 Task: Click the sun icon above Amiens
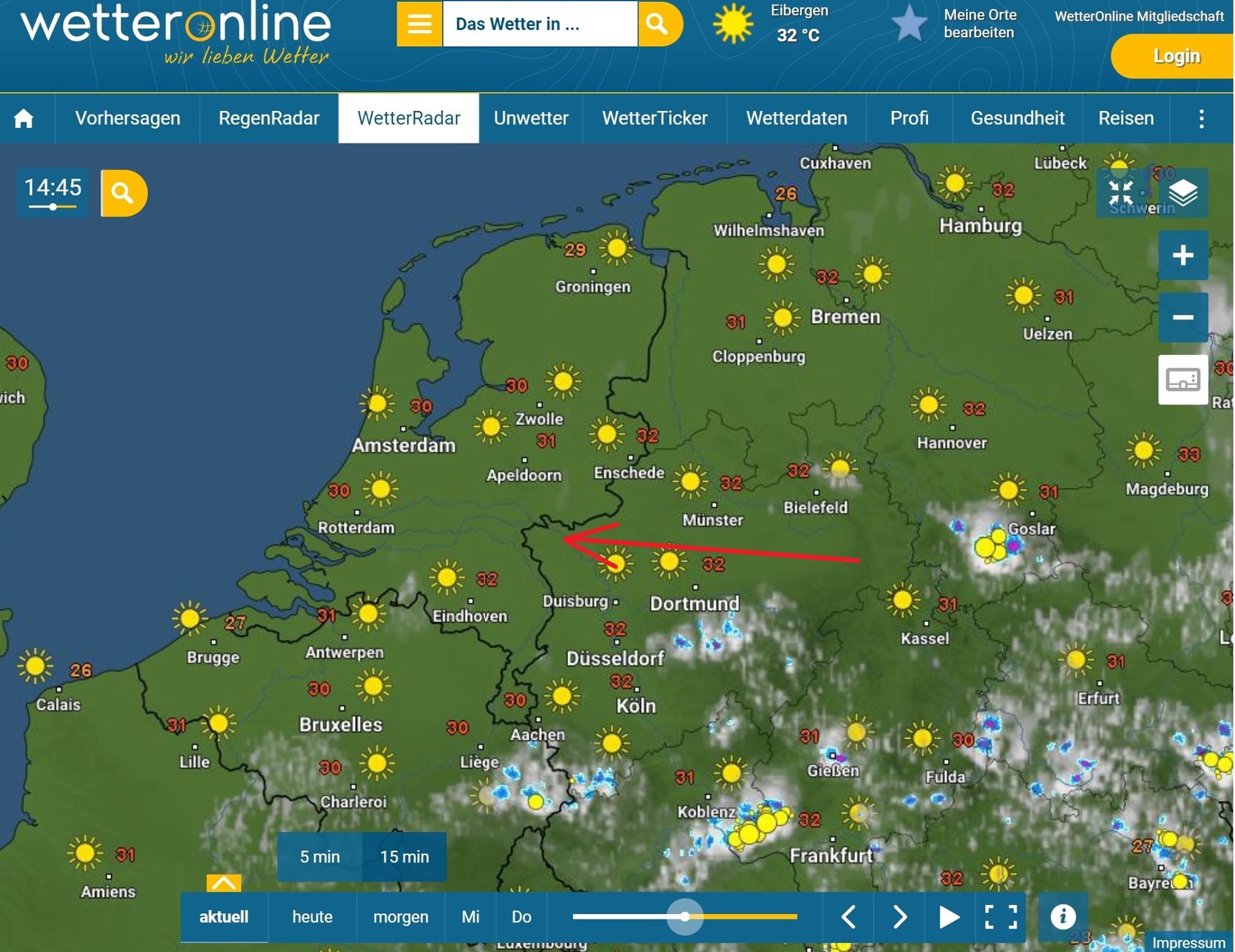tap(85, 853)
